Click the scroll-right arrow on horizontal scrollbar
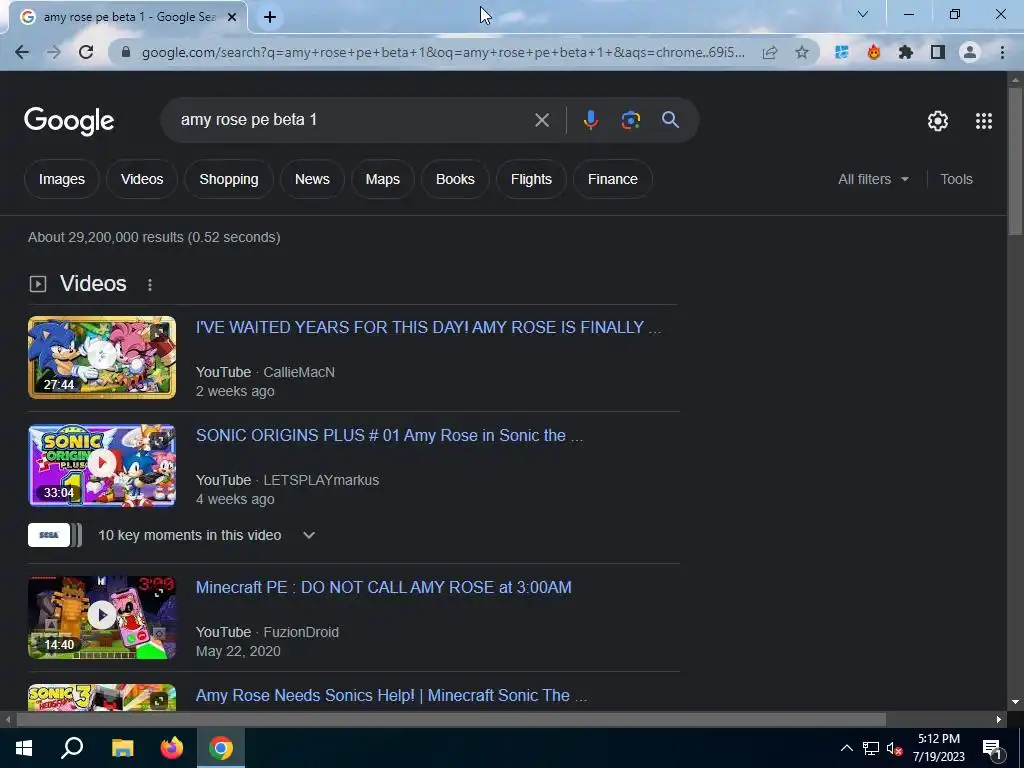The height and width of the screenshot is (768, 1024). (x=999, y=720)
